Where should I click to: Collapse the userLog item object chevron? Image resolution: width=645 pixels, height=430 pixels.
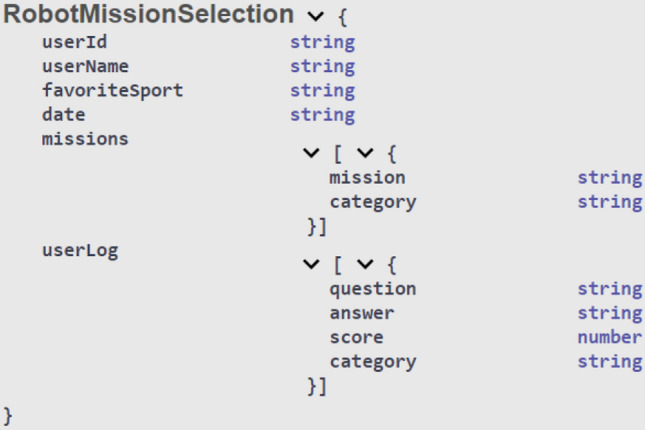[365, 265]
